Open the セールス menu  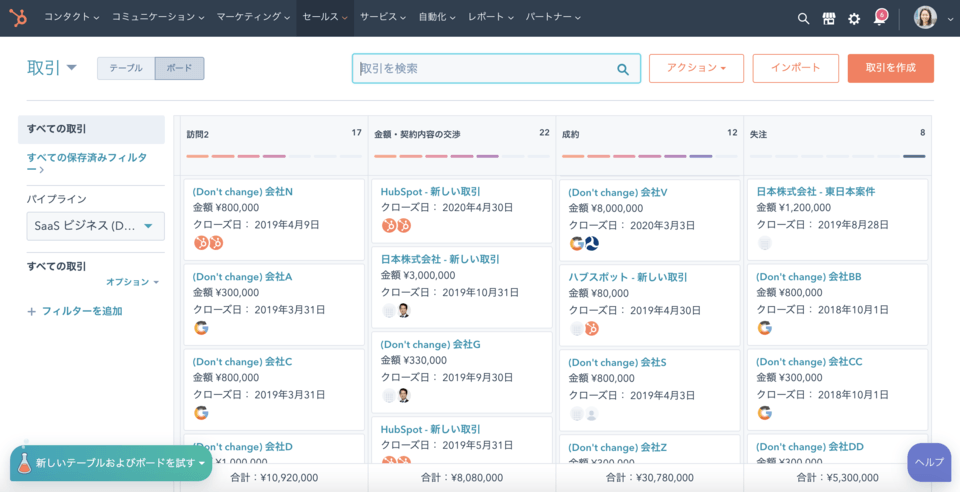[x=325, y=18]
